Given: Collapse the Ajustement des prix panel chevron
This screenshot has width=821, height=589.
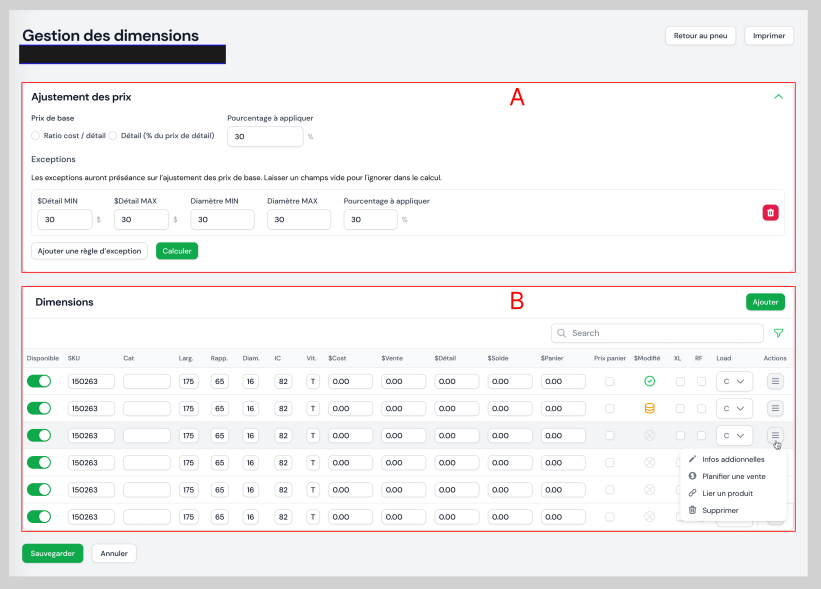Looking at the screenshot, I should [x=779, y=97].
